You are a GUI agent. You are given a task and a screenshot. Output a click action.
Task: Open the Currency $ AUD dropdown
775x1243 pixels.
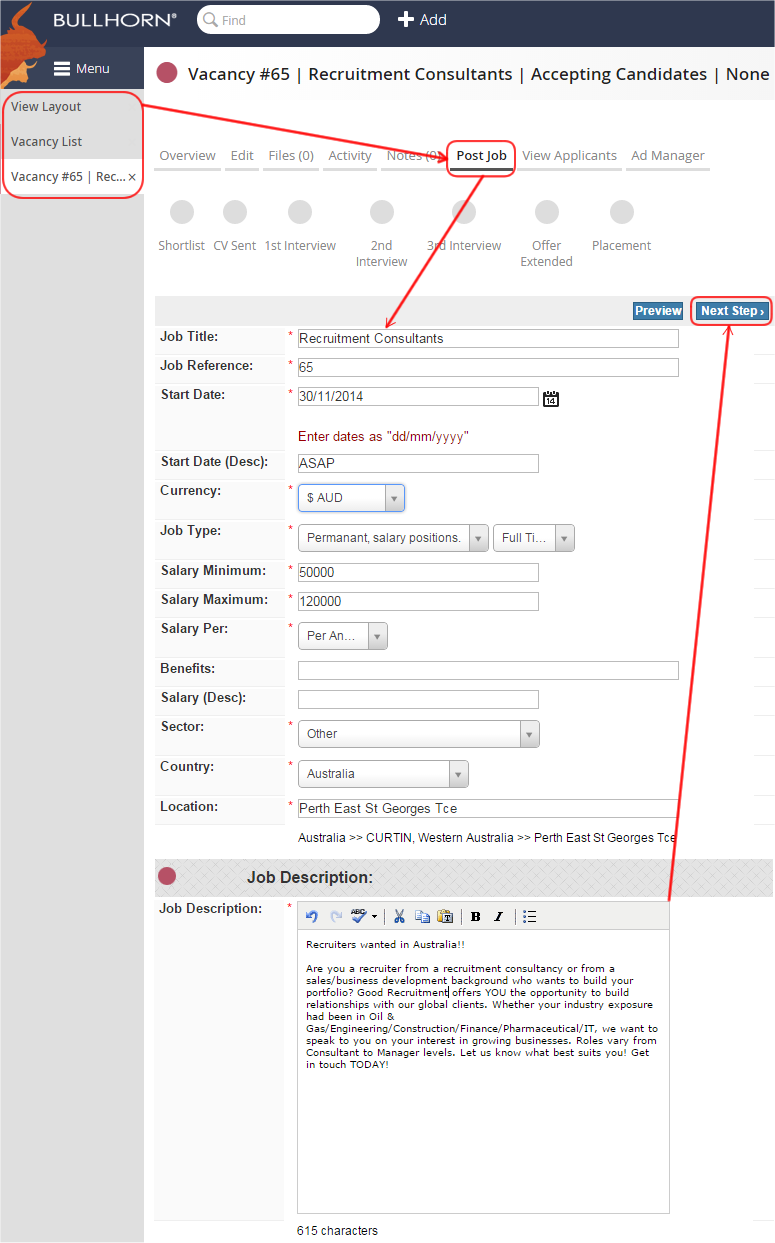pos(351,498)
